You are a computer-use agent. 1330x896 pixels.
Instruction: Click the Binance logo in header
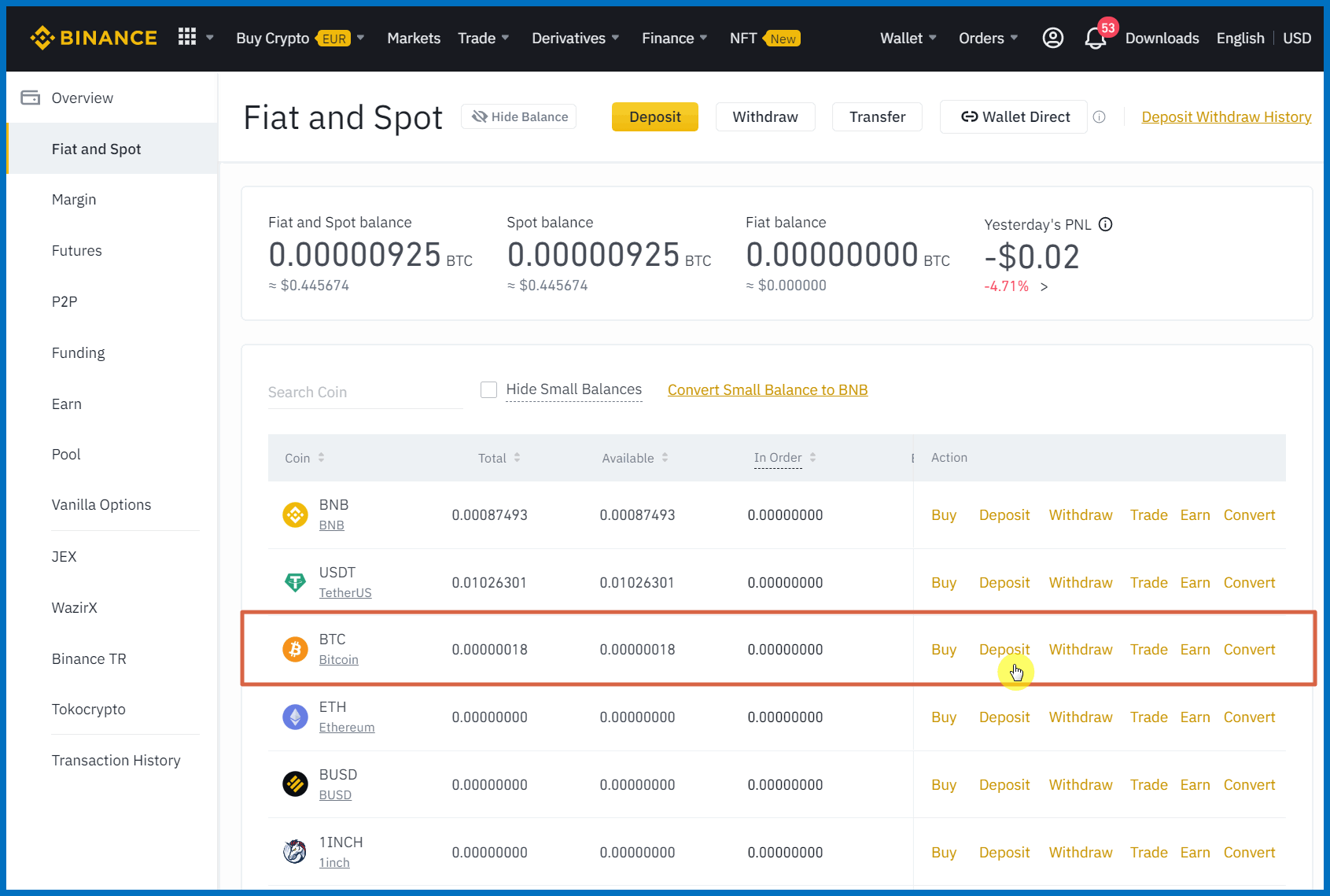click(94, 38)
